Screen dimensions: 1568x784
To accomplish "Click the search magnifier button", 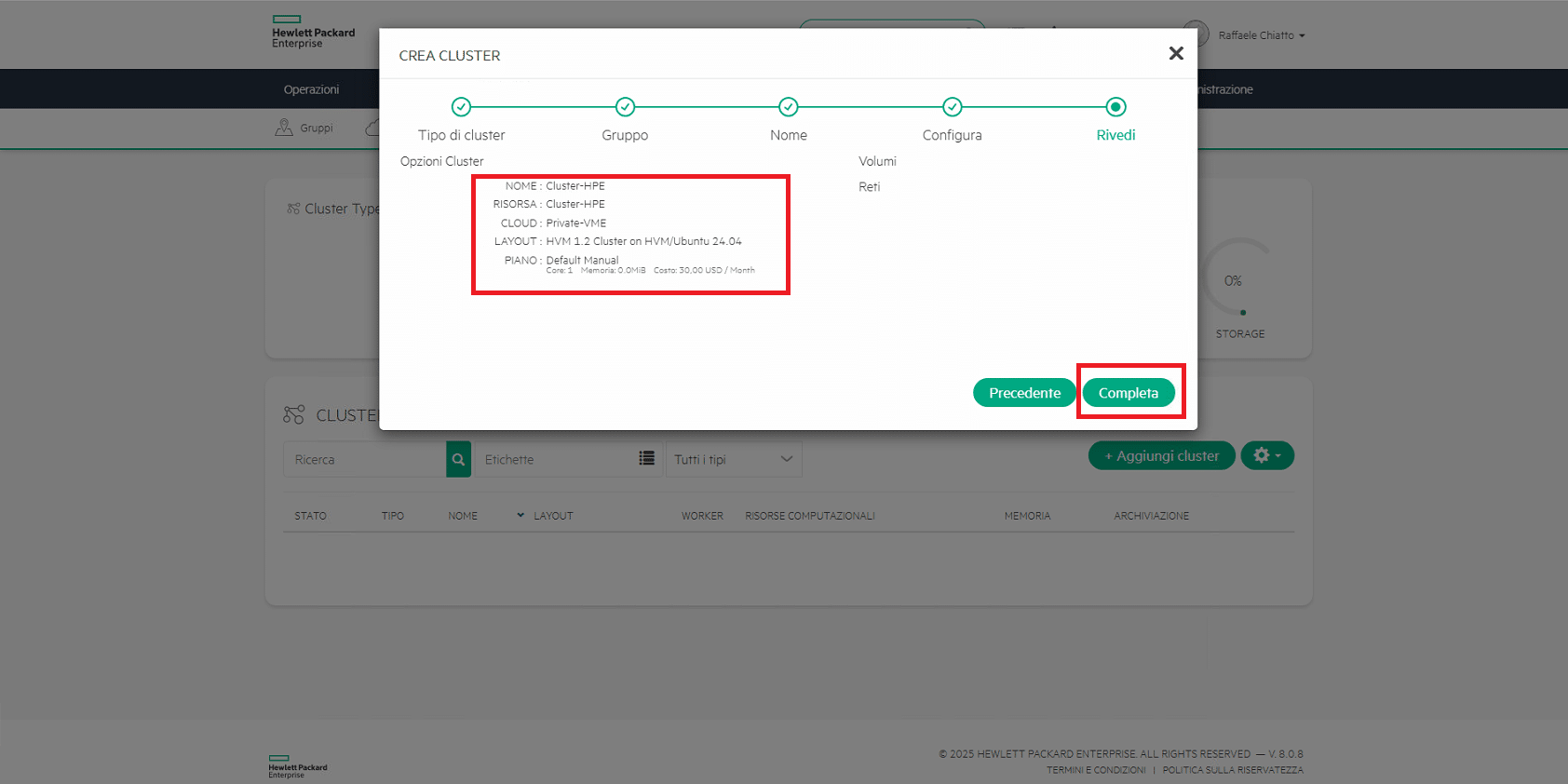I will tap(458, 459).
